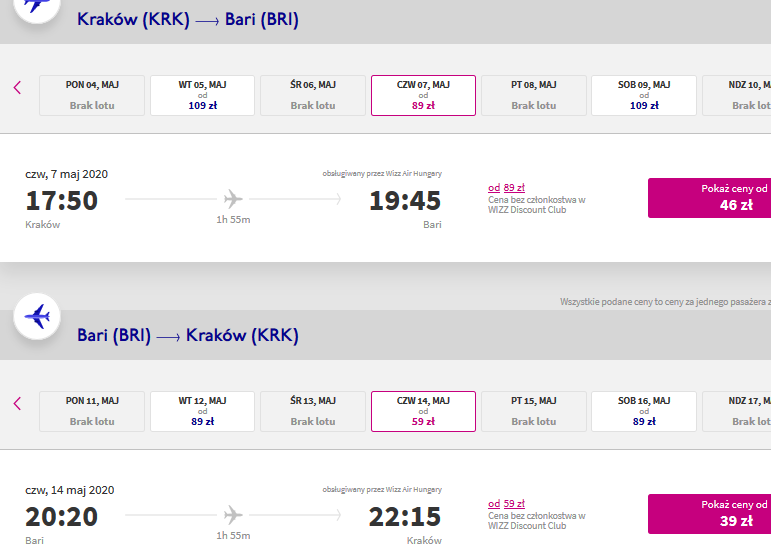
Task: Go to previous return dates with the left arrow
Action: pyautogui.click(x=17, y=404)
